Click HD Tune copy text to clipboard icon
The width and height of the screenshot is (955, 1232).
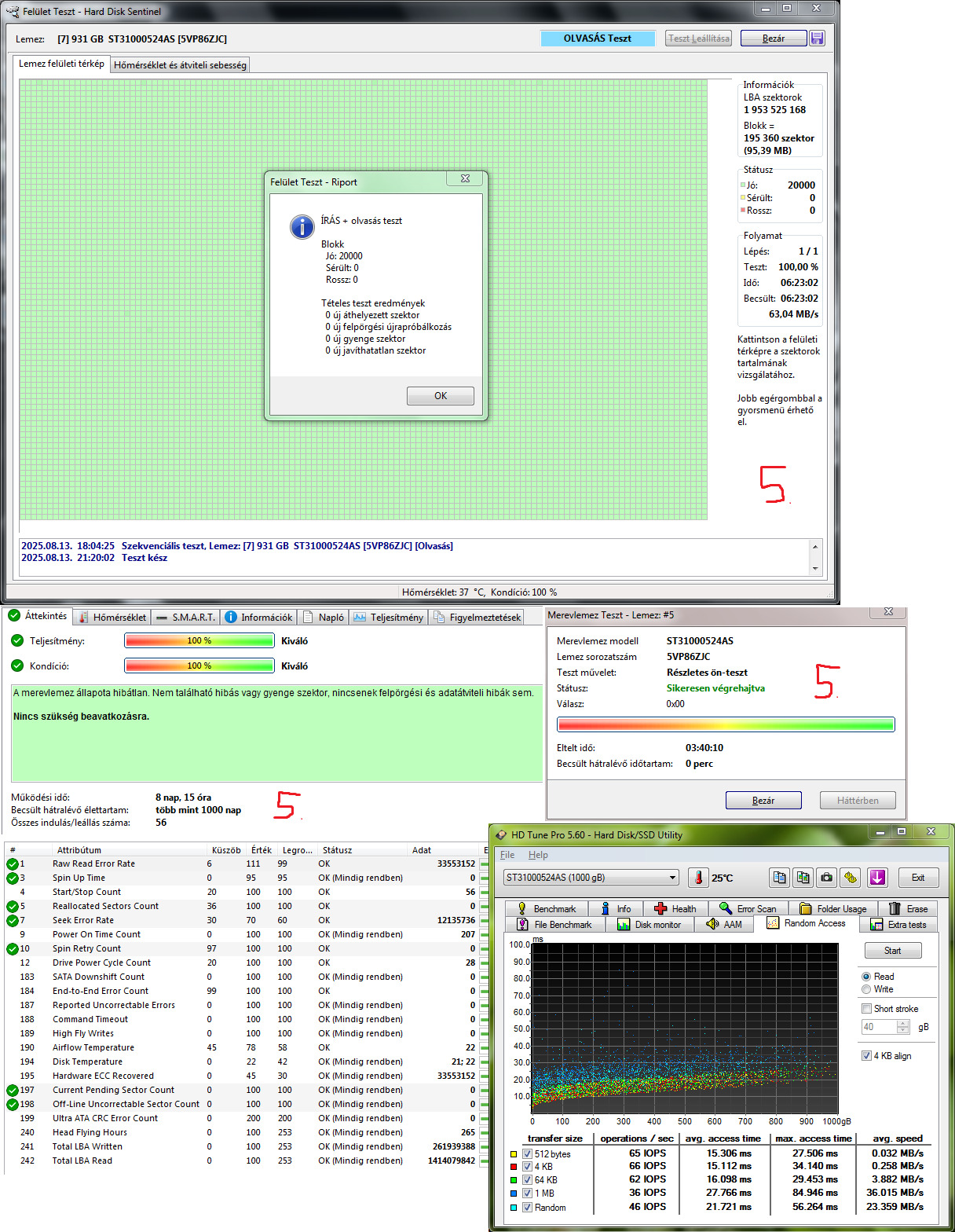[779, 878]
